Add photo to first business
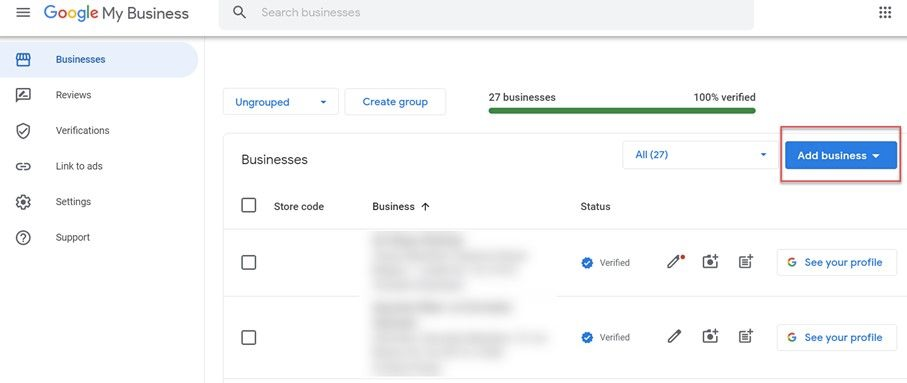Viewport: 907px width, 383px height. [710, 262]
